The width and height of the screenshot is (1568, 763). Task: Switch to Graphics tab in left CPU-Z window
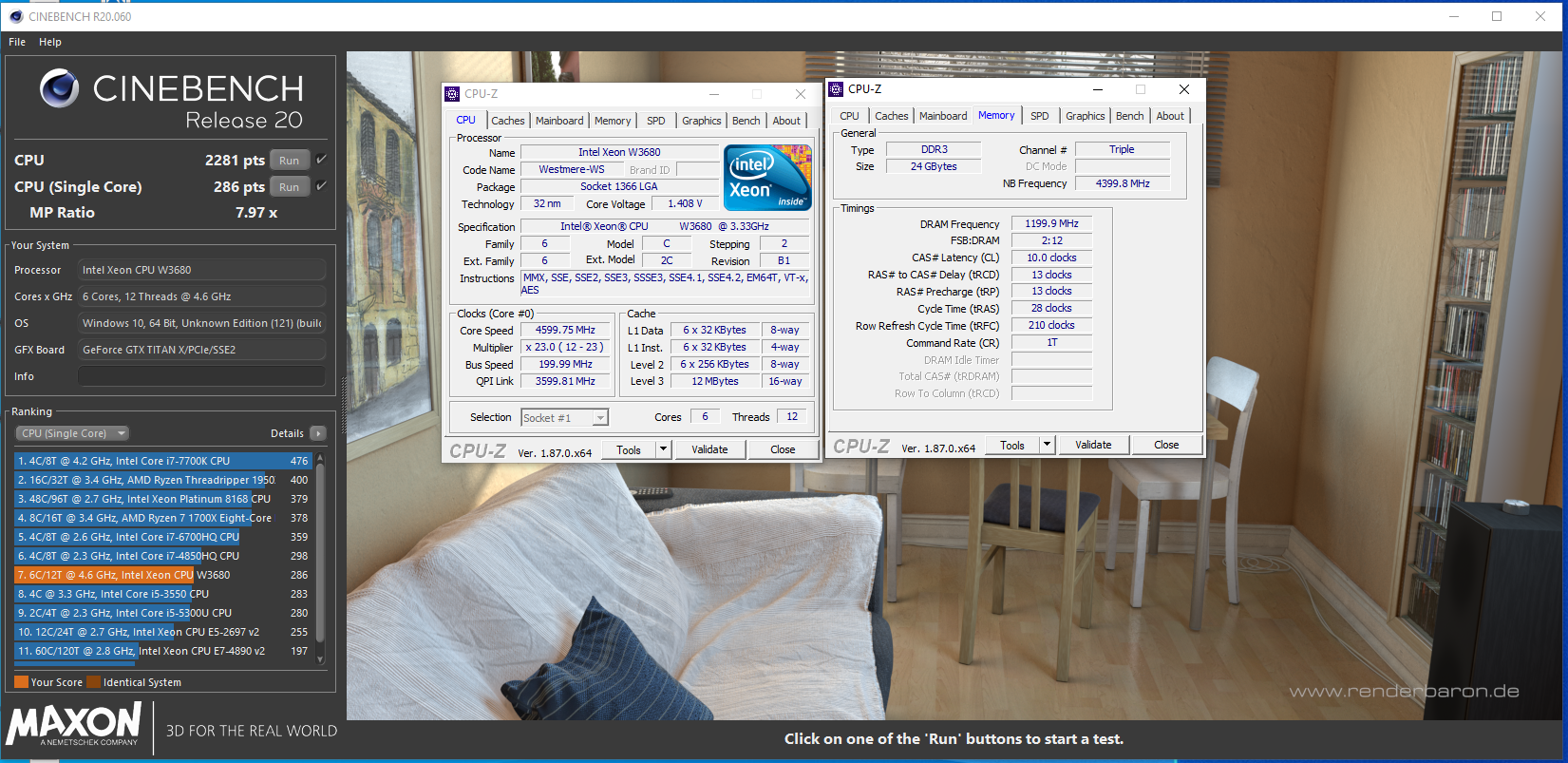(x=702, y=121)
